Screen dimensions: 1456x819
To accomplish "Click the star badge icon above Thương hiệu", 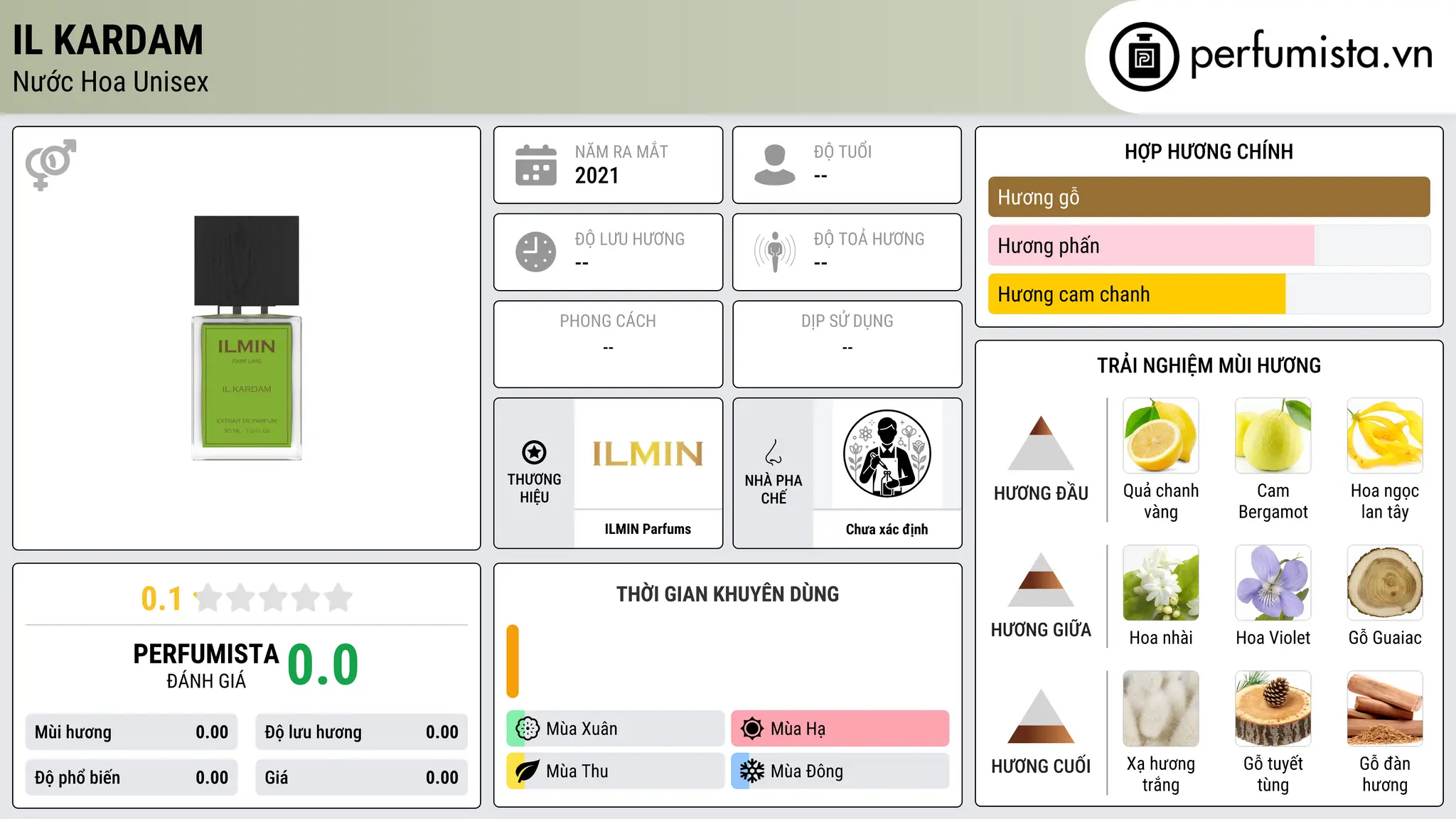I will (x=534, y=452).
